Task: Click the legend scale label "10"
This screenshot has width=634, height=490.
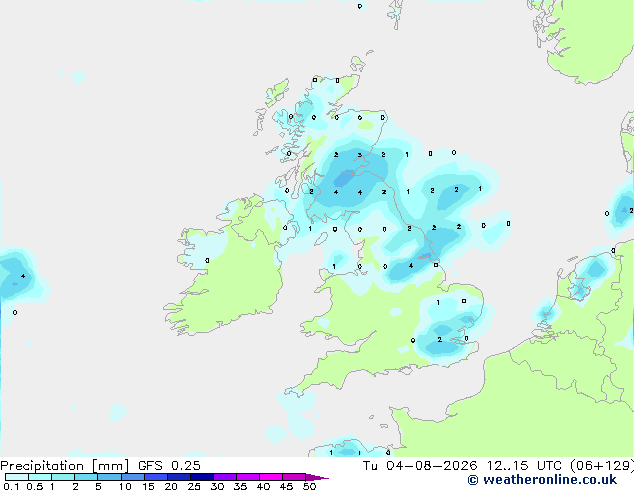Action: [125, 486]
